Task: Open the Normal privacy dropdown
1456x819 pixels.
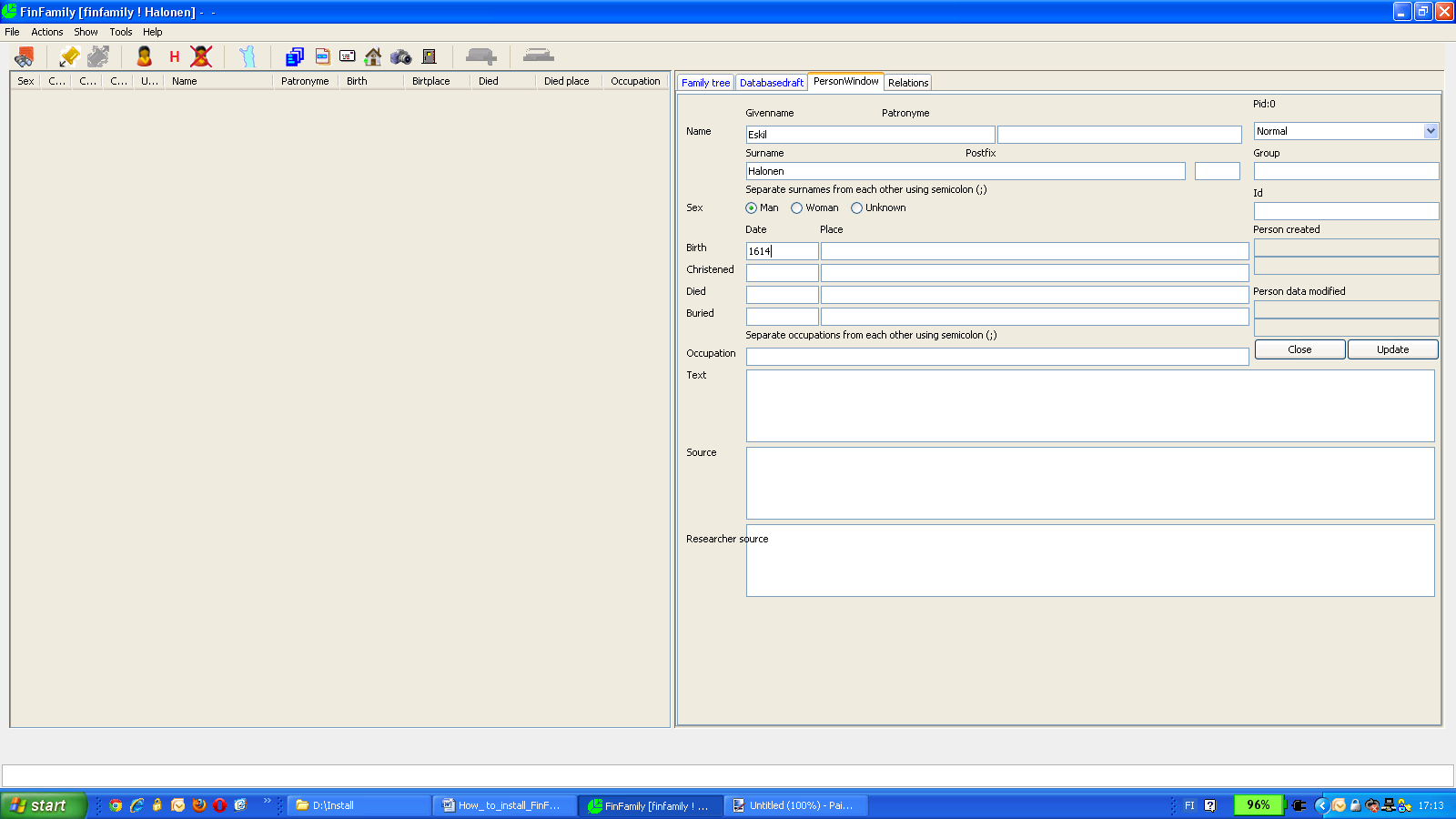Action: 1346,131
